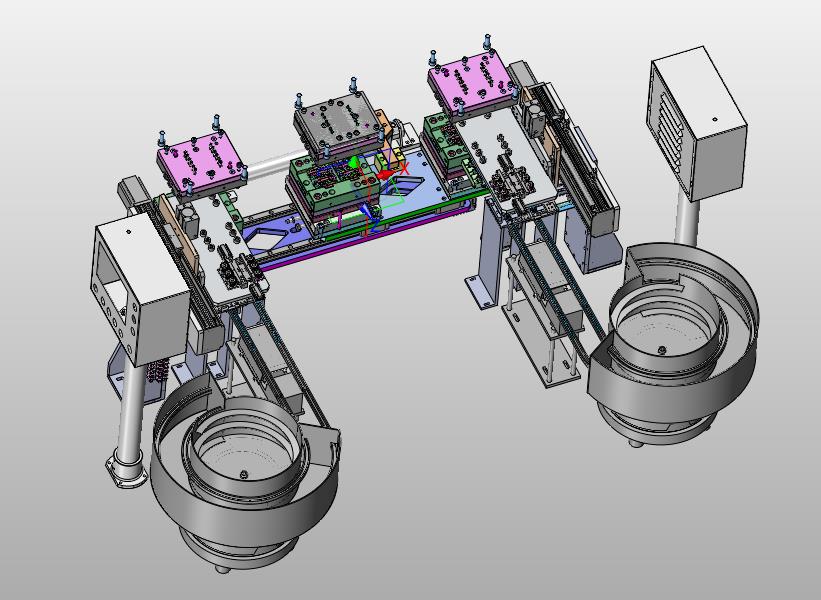Select the left vibratory bowl feeder

245,475
